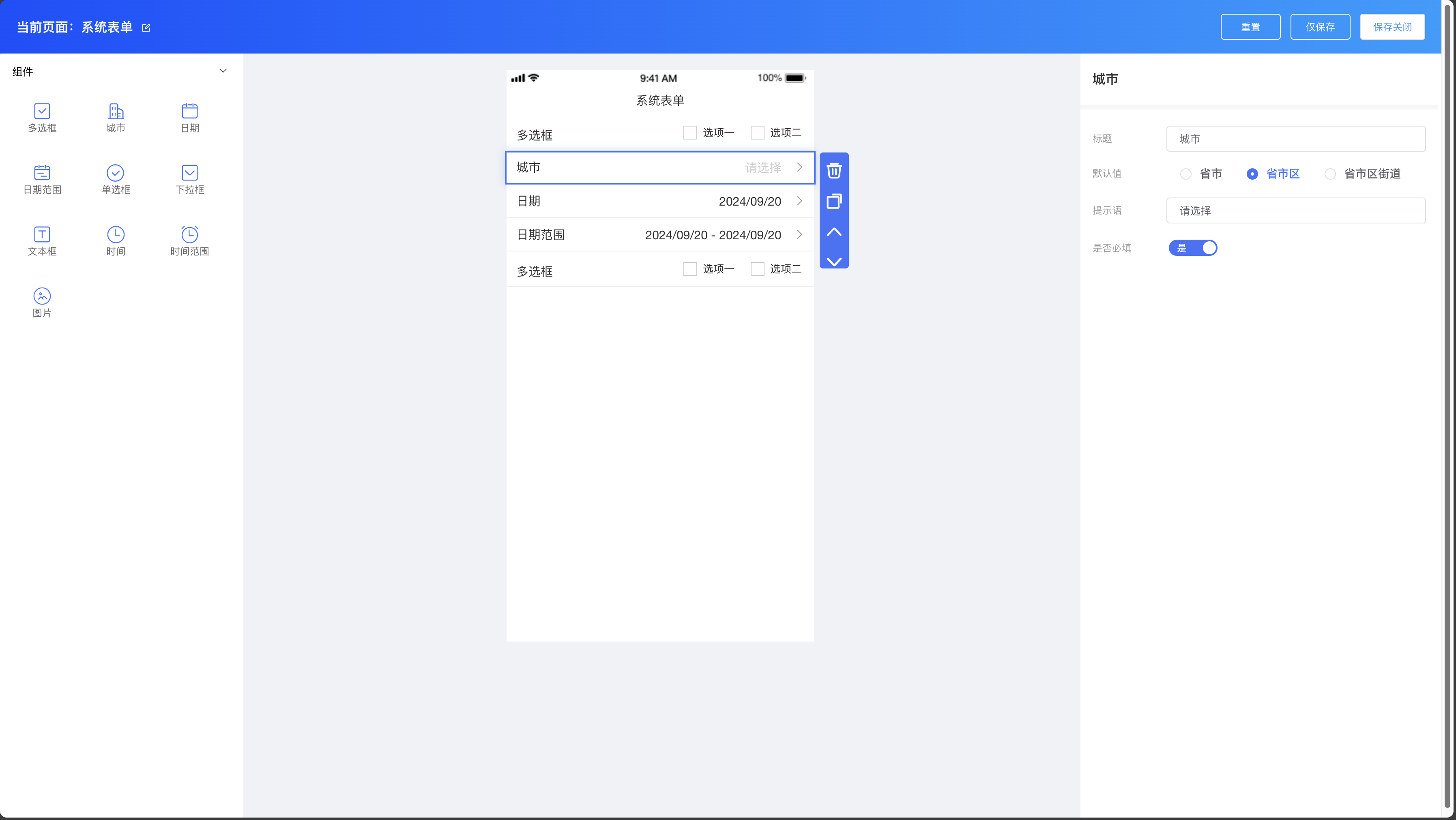Collapse the 组件 panel chevron
Viewport: 1456px width, 820px height.
click(223, 71)
